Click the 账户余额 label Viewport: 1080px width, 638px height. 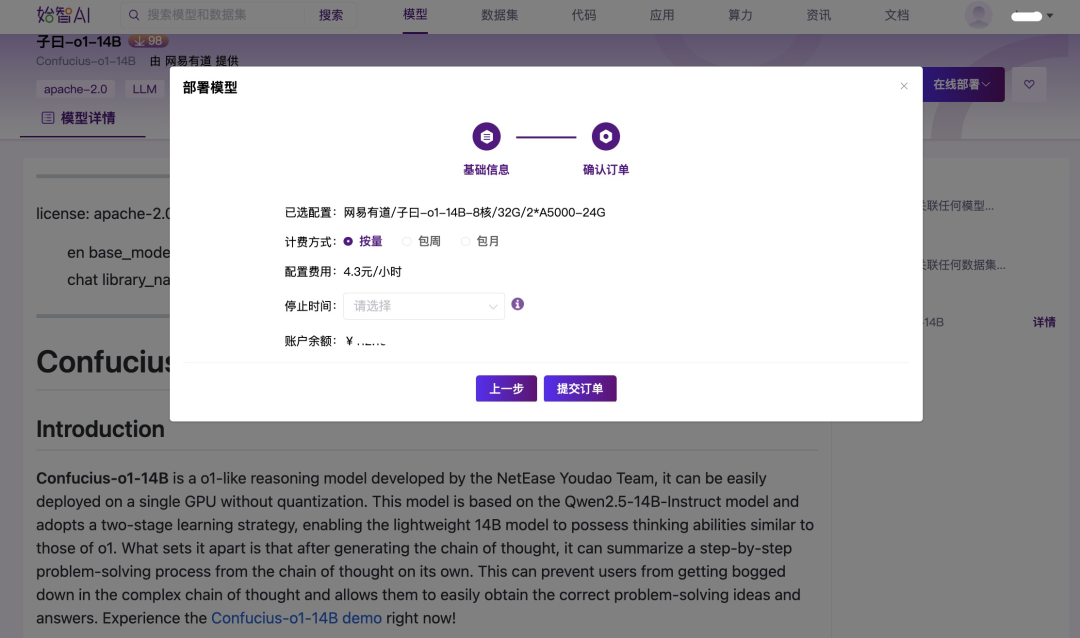click(x=311, y=341)
